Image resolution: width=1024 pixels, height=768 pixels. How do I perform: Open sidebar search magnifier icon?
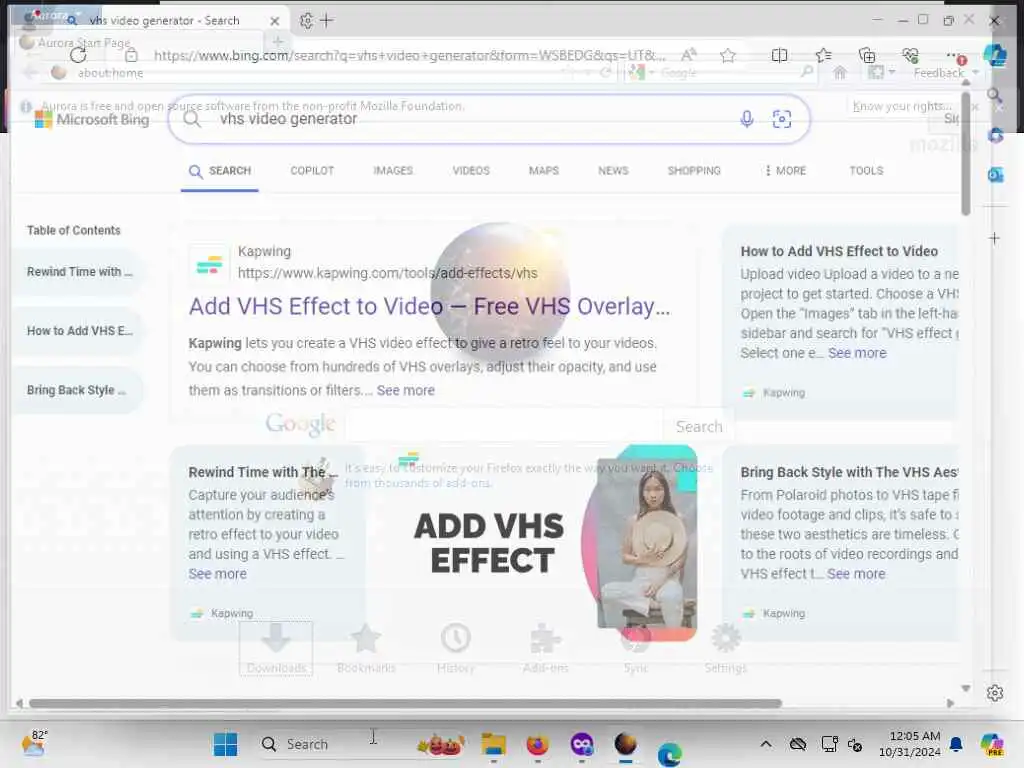point(995,96)
